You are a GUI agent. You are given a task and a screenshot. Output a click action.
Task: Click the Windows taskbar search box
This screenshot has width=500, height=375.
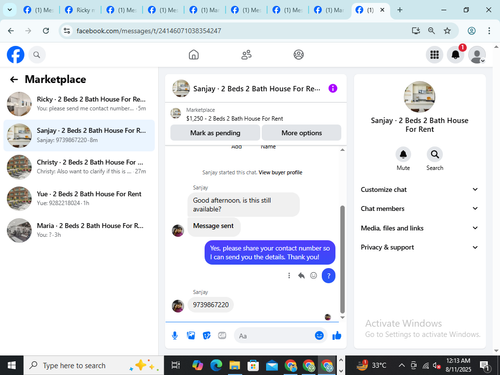tap(94, 366)
